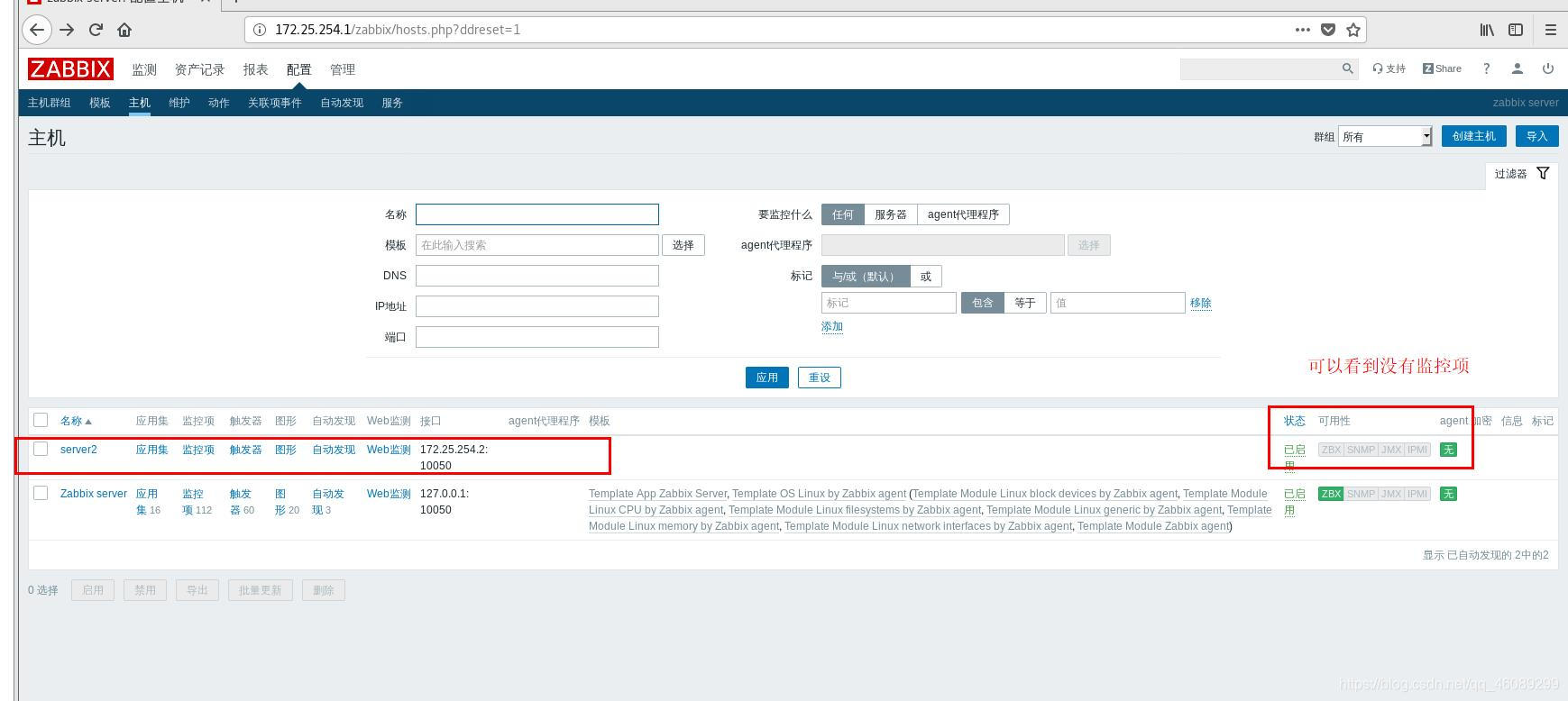Select 服务器 monitoring option
This screenshot has width=1568, height=701.
point(891,214)
